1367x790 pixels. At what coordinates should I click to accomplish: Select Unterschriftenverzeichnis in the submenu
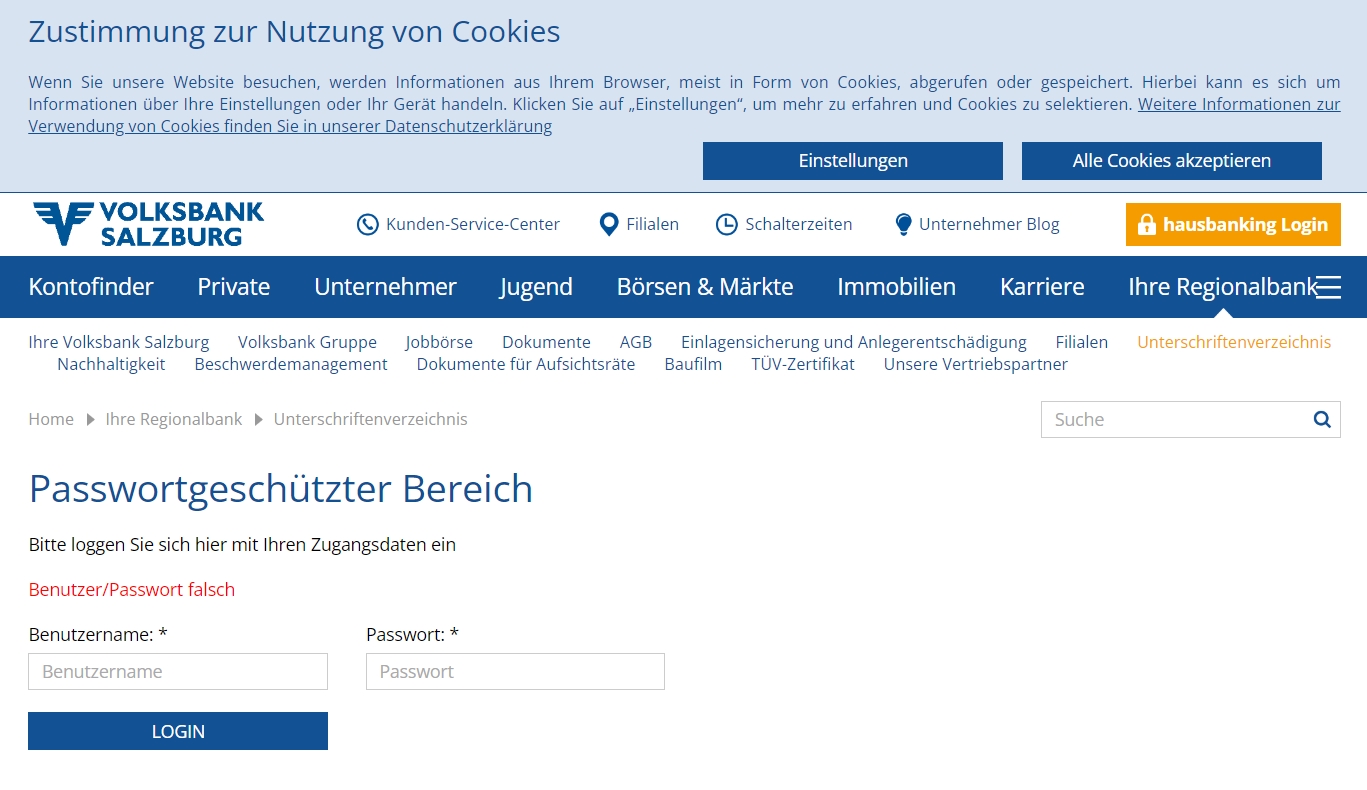click(x=1234, y=342)
